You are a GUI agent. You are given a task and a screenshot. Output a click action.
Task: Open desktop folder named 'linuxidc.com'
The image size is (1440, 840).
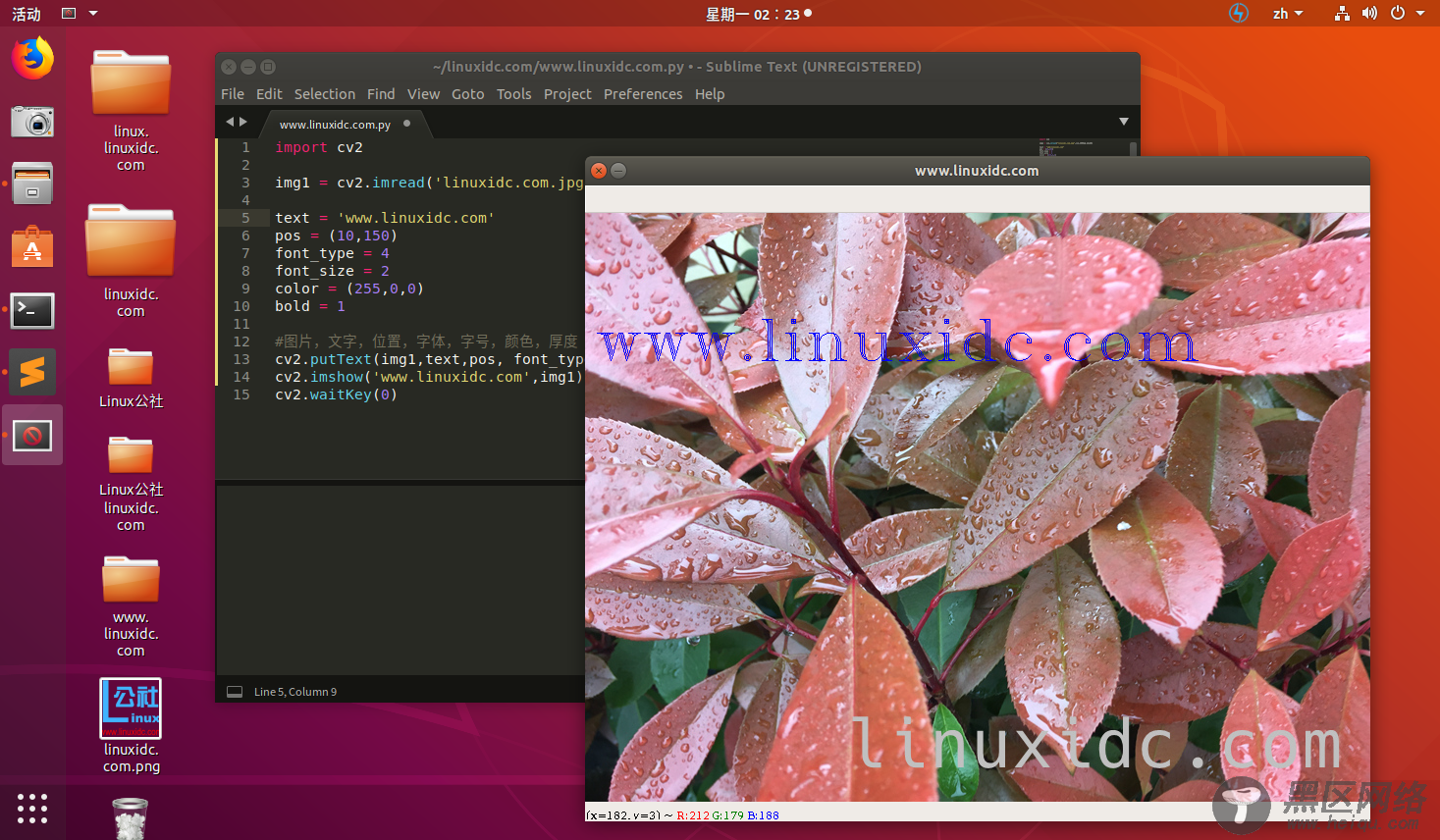coord(131,260)
